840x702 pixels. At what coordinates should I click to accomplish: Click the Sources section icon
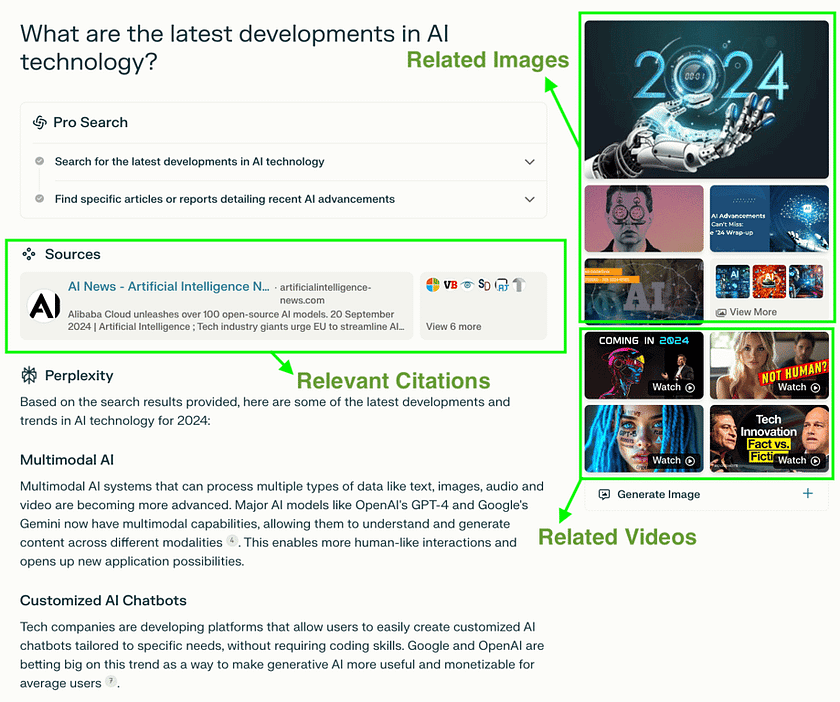pos(29,254)
